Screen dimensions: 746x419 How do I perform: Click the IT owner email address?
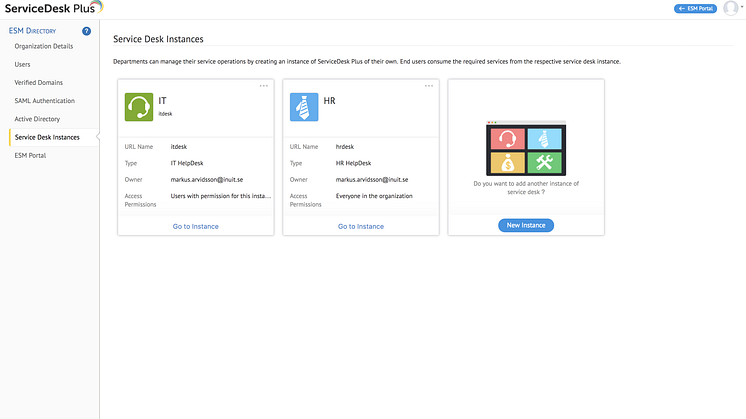click(x=206, y=180)
